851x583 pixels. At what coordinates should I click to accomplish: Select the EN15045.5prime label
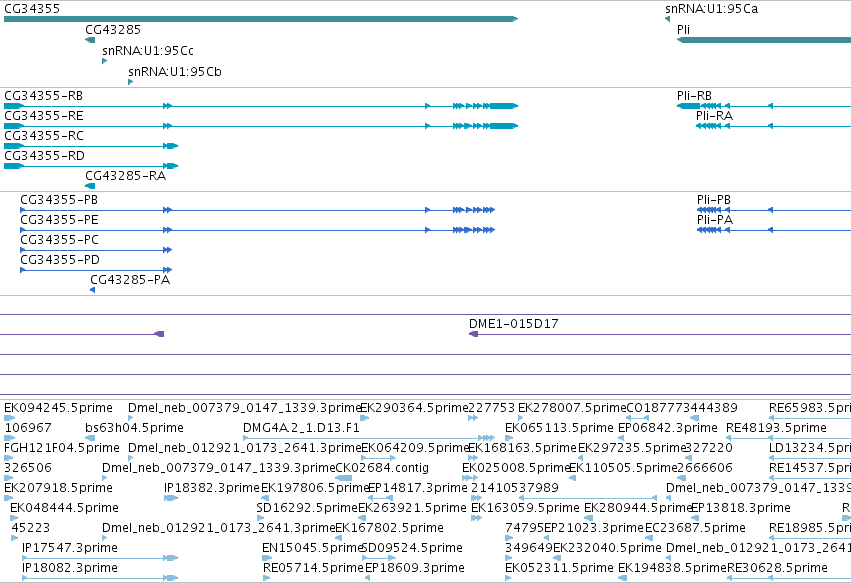coord(312,548)
